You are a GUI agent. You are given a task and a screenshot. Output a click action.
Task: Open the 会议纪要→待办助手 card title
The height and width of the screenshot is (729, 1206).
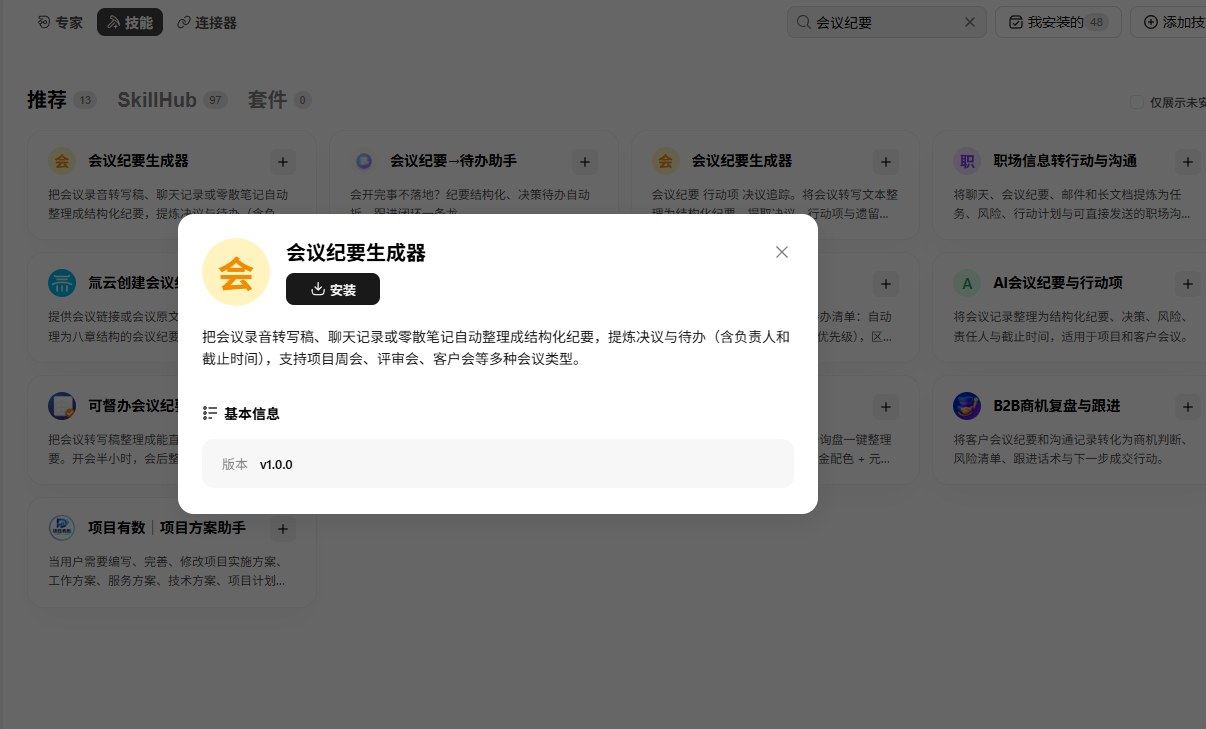(453, 161)
